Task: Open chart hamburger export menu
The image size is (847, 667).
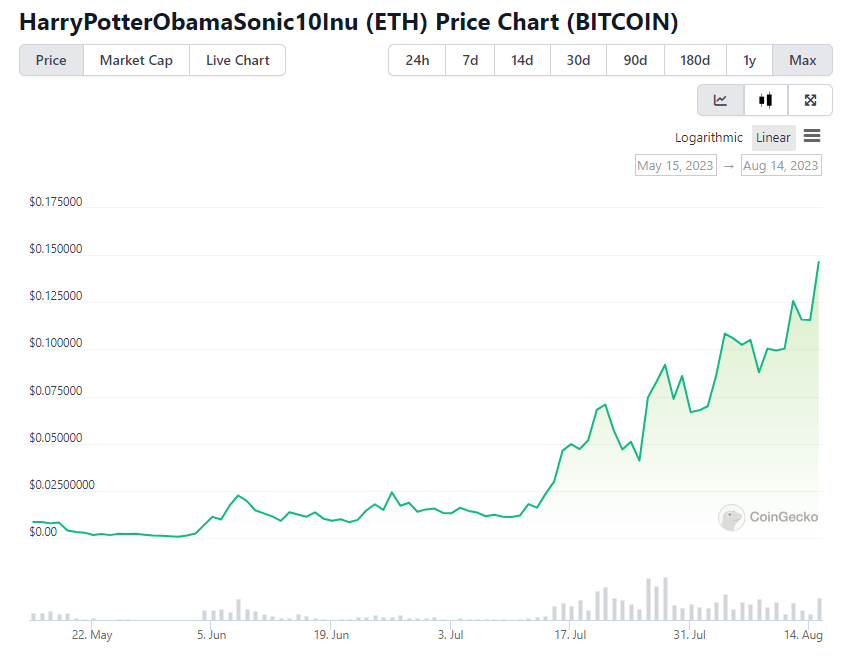Action: pyautogui.click(x=812, y=136)
